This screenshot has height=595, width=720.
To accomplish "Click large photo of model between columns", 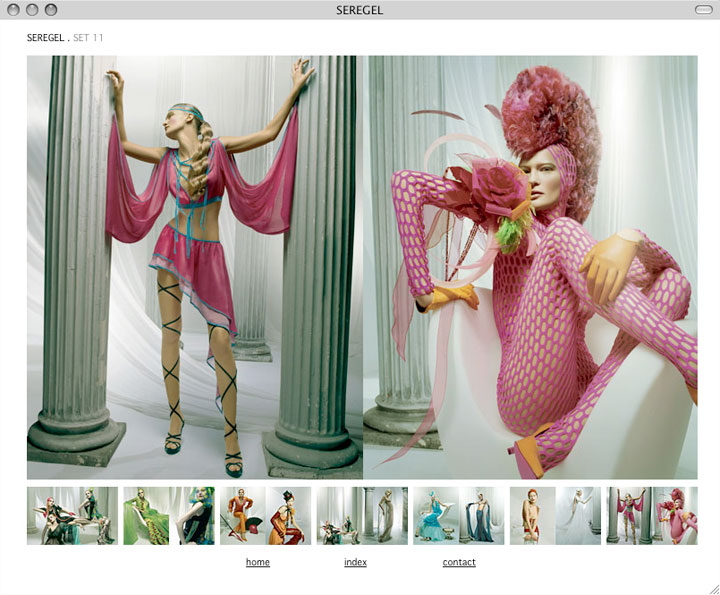I will [x=194, y=267].
